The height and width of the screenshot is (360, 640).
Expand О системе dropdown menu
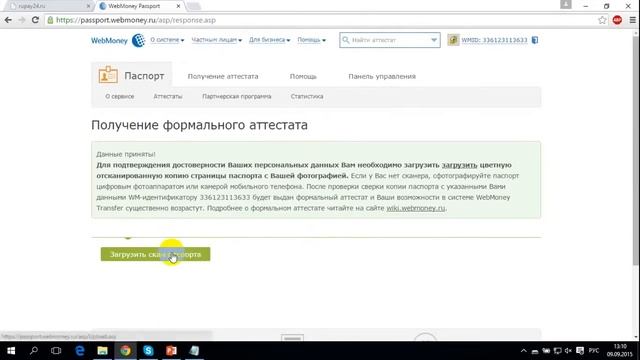[167, 40]
